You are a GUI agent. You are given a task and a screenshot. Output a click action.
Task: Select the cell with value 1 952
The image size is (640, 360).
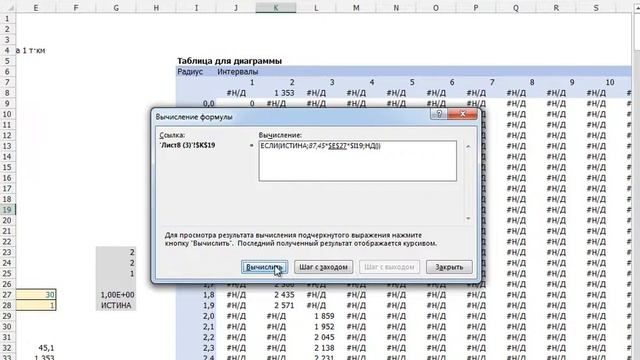click(316, 327)
